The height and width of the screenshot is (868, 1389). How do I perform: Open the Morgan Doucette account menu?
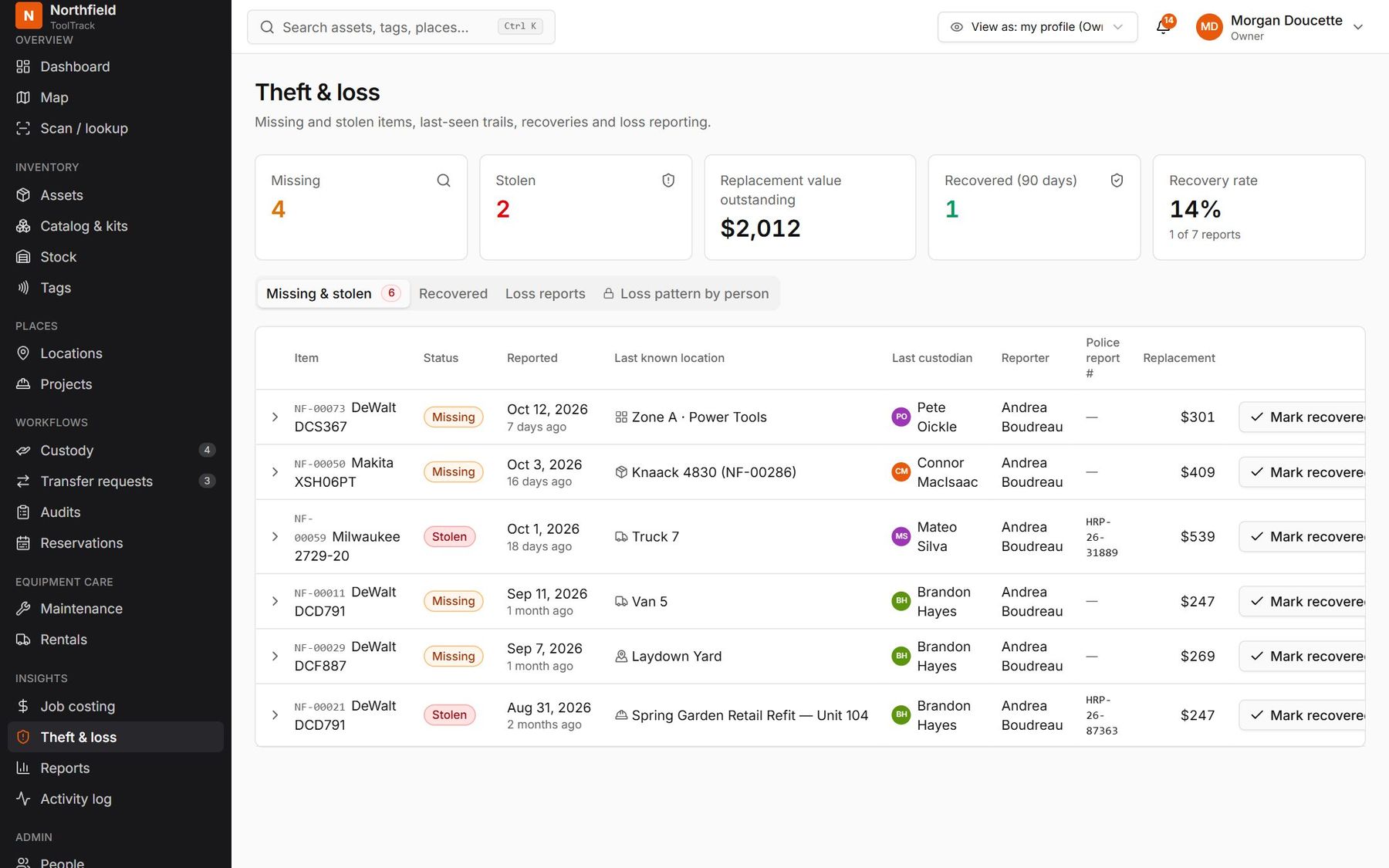(x=1281, y=27)
